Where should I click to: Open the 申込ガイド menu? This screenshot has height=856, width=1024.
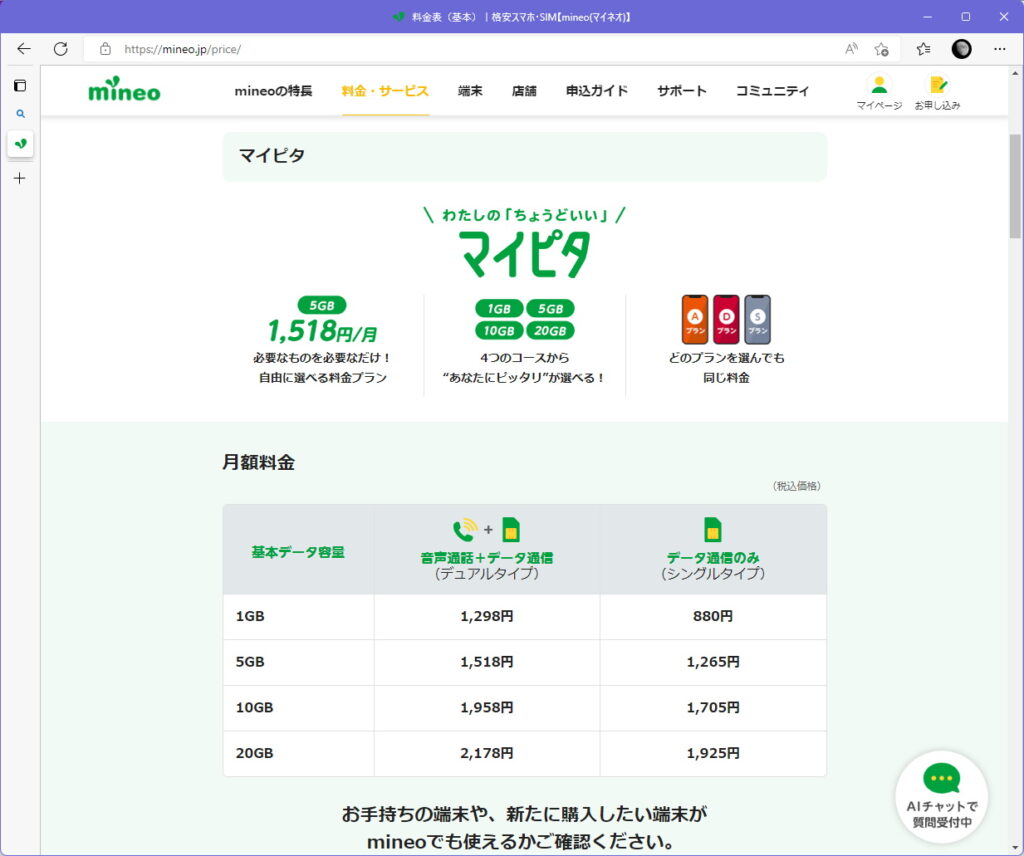point(597,91)
